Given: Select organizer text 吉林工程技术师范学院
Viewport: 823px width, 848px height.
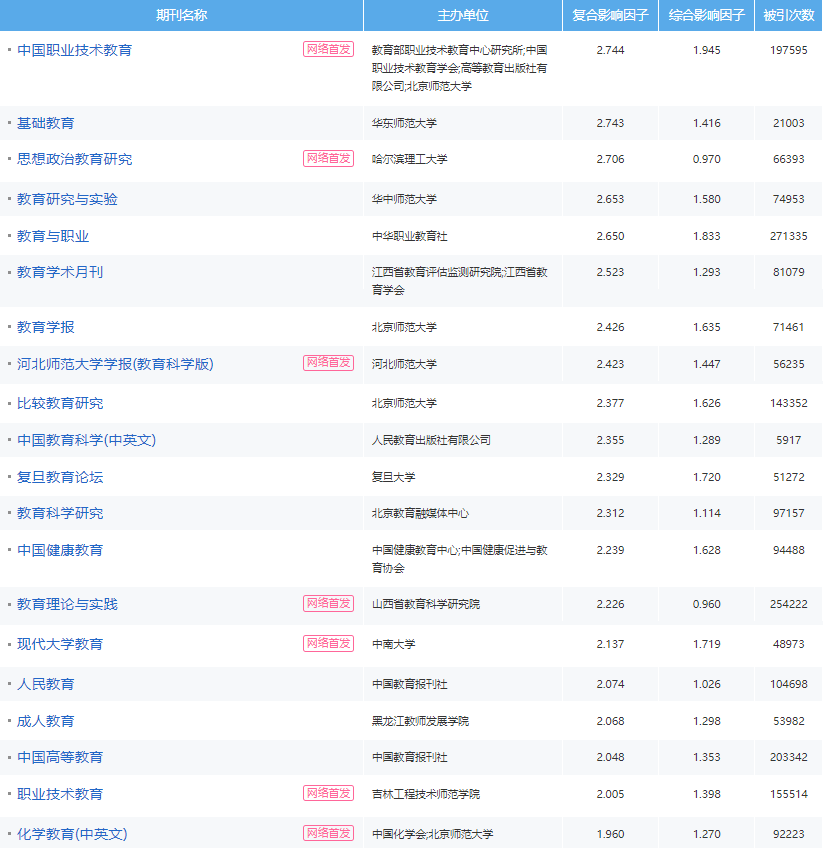Looking at the screenshot, I should coord(426,794).
